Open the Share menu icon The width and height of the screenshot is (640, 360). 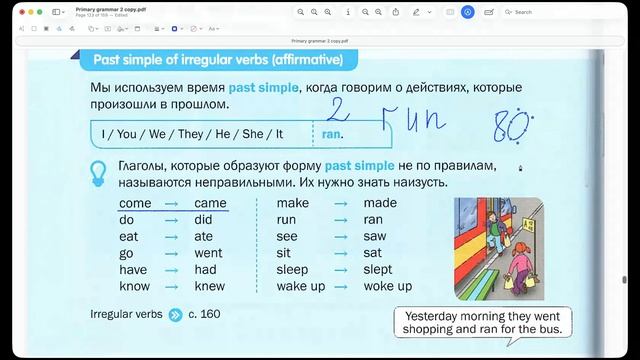click(x=396, y=12)
